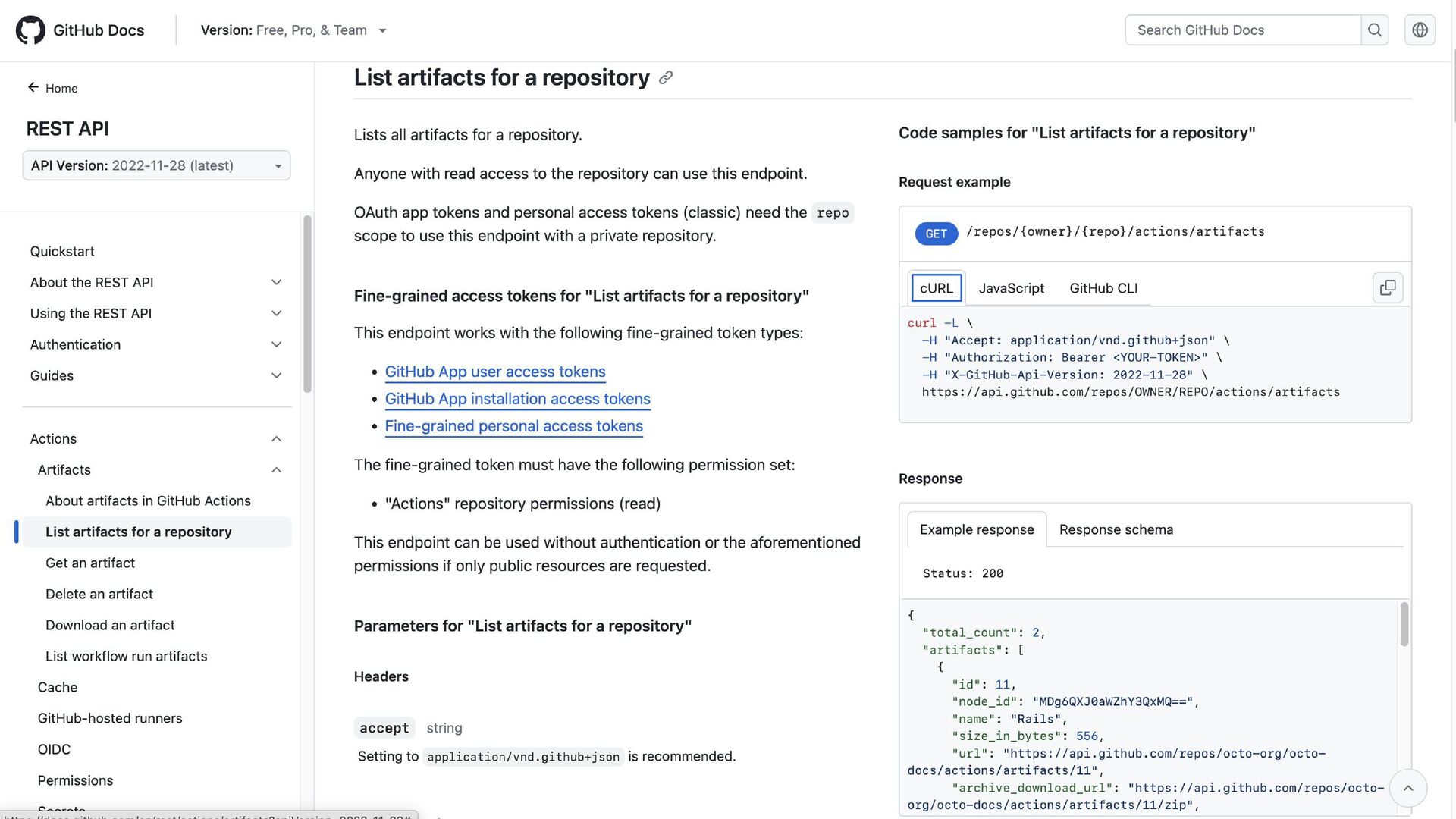Click the heading permalink icon
Screen dimensions: 1456x819
(x=666, y=78)
